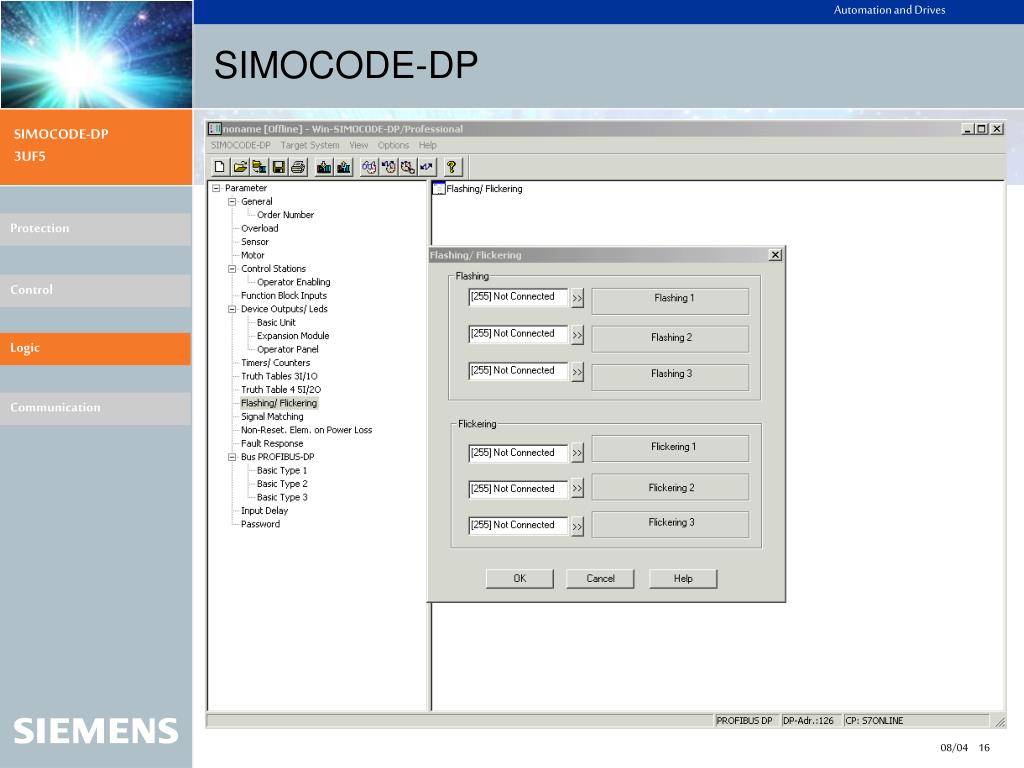
Task: Click the Flashing 1 block button
Action: pyautogui.click(x=670, y=301)
